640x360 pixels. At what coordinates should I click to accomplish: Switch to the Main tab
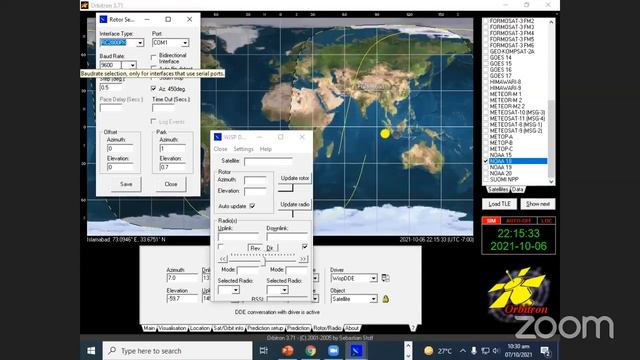tap(149, 328)
